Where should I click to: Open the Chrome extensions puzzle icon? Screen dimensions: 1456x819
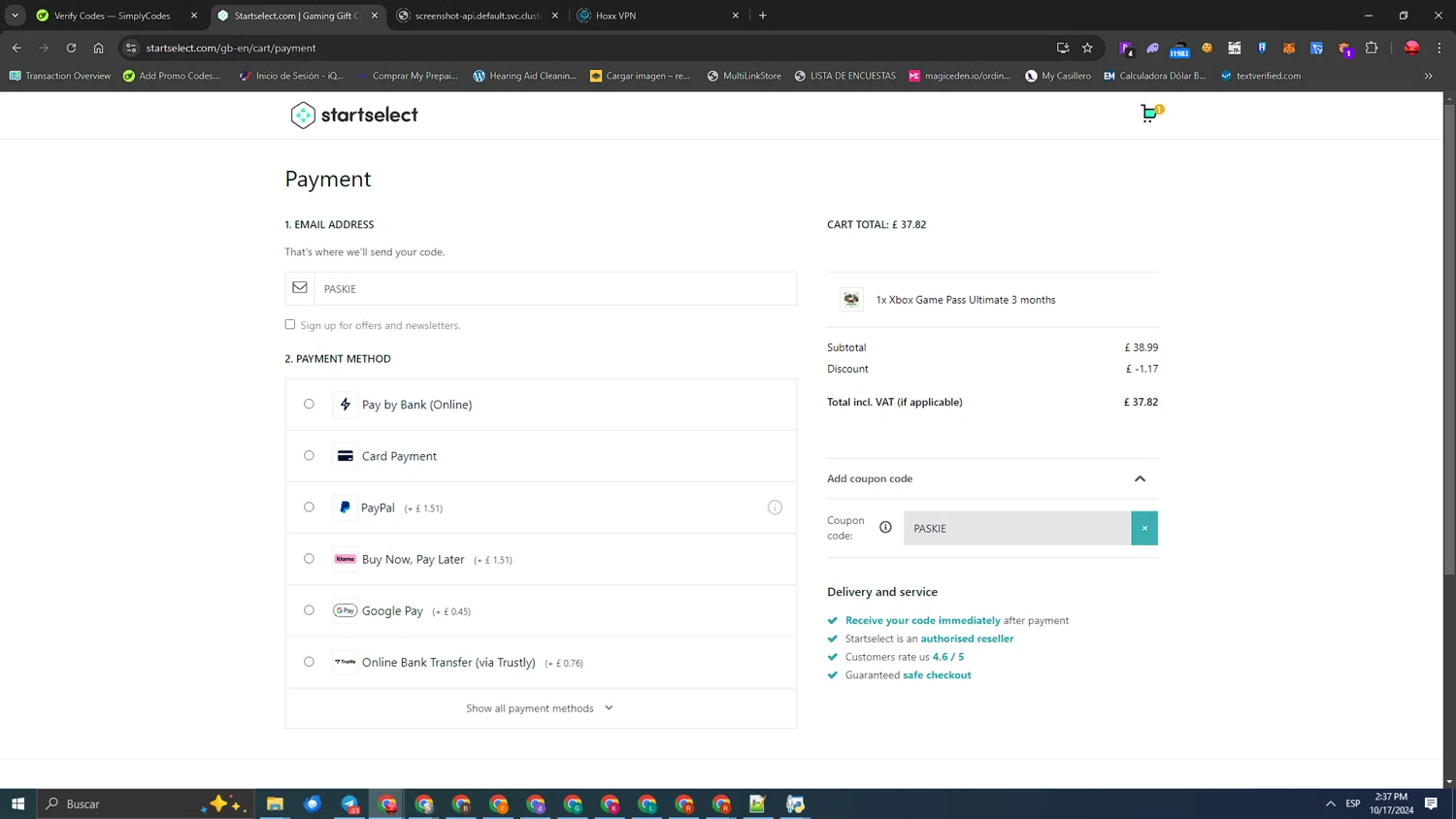pyautogui.click(x=1372, y=48)
